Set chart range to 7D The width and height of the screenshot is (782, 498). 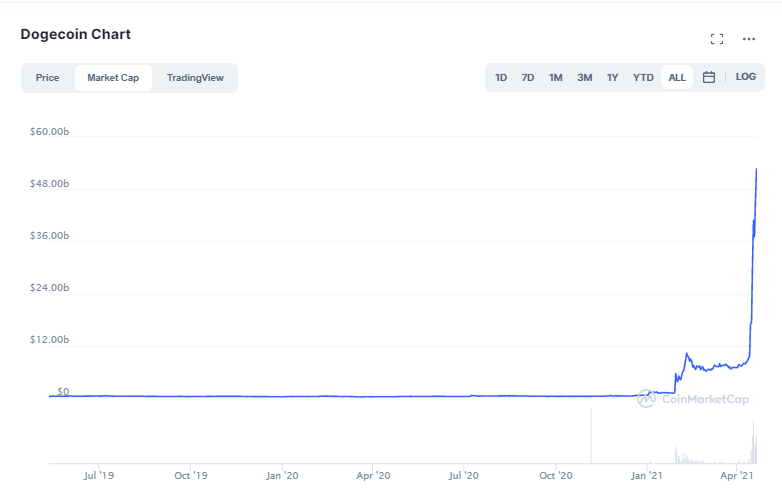[x=528, y=78]
